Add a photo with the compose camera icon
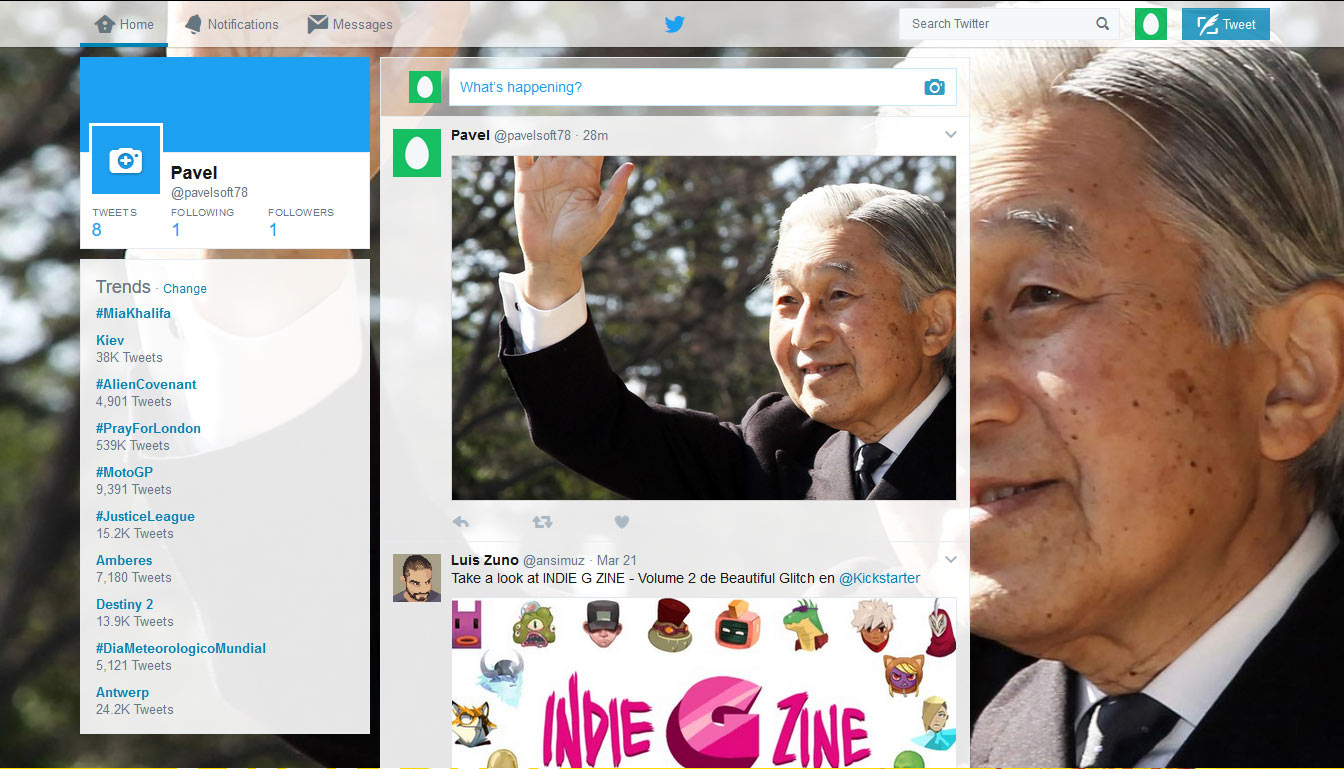Screen dimensions: 1344x769 [934, 87]
